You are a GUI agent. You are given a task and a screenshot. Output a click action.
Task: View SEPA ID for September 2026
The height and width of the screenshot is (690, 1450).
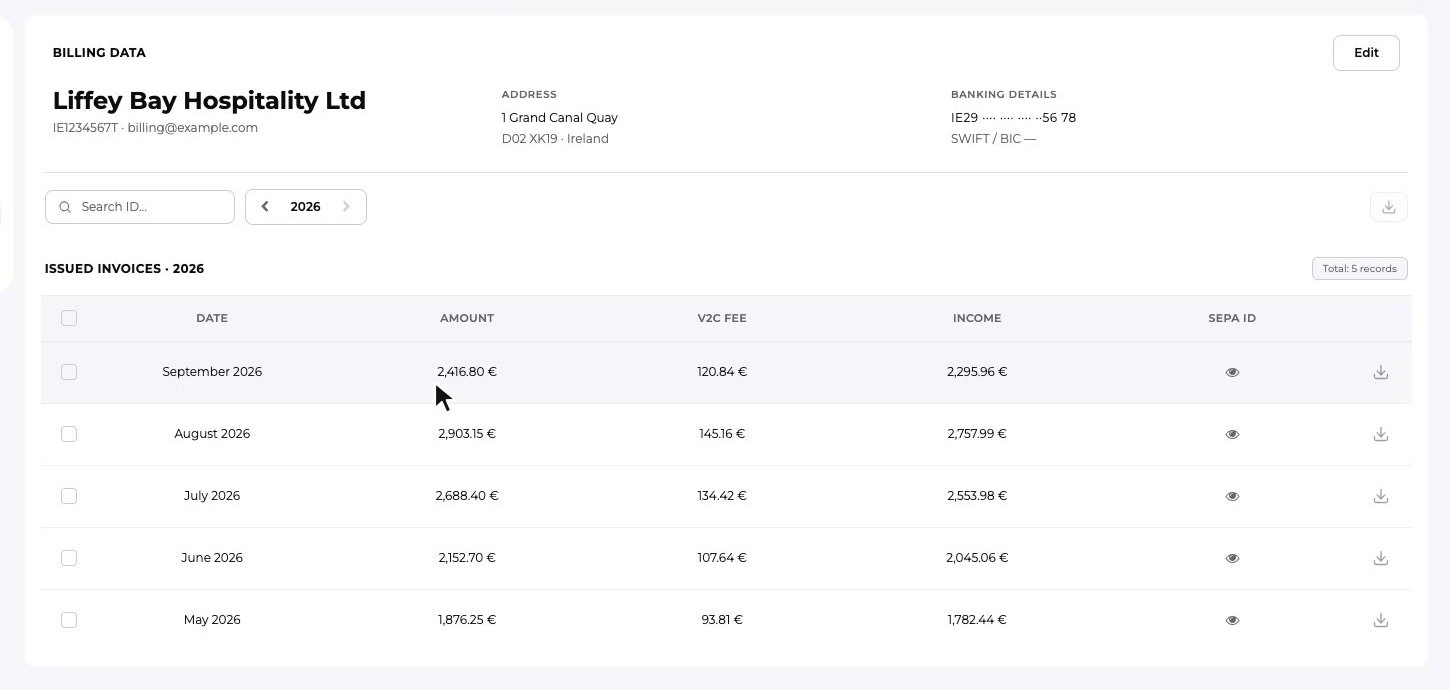(1232, 372)
